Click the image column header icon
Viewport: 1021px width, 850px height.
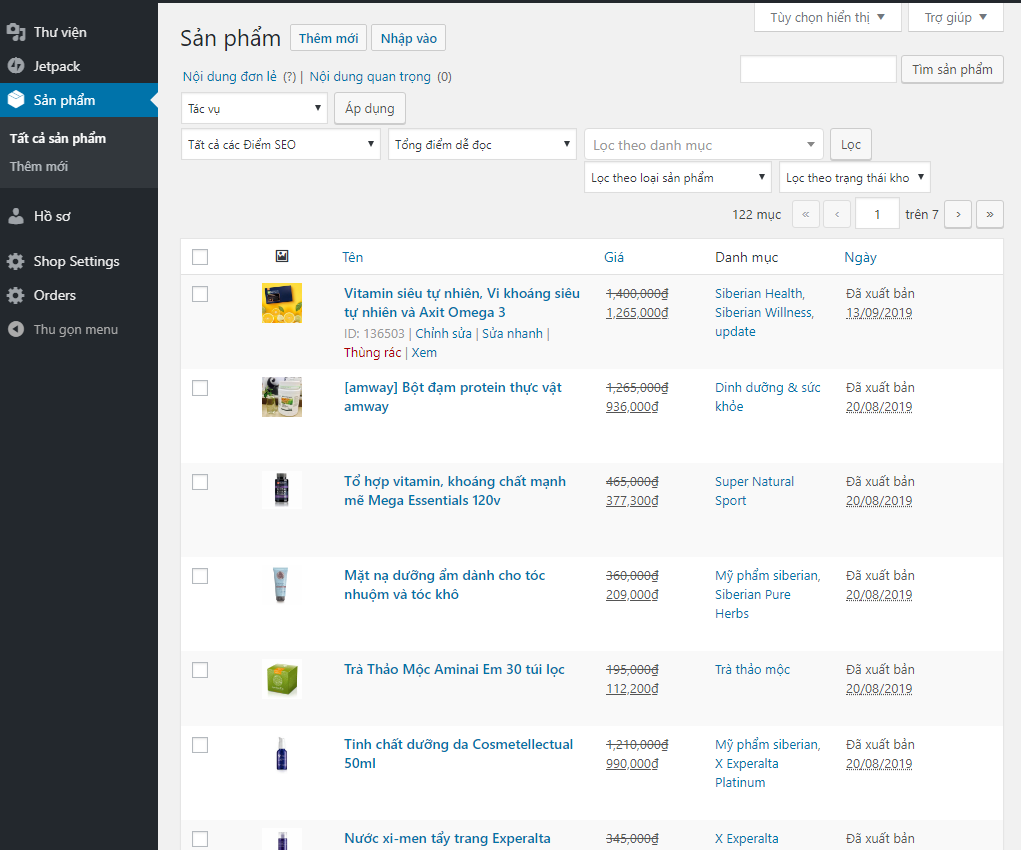pyautogui.click(x=282, y=257)
